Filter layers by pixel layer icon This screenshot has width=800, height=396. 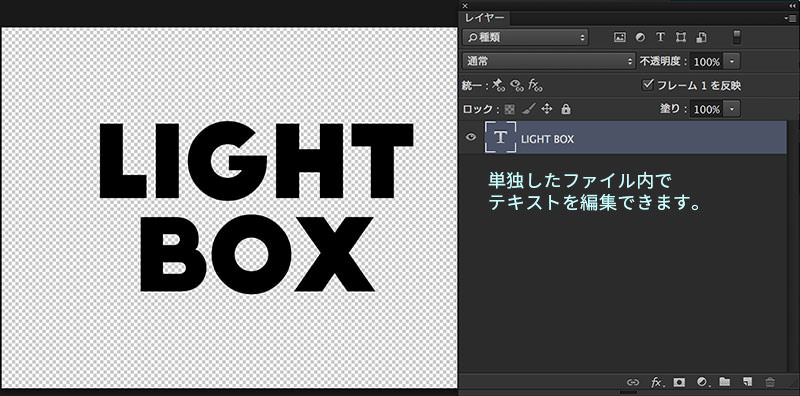coord(620,37)
